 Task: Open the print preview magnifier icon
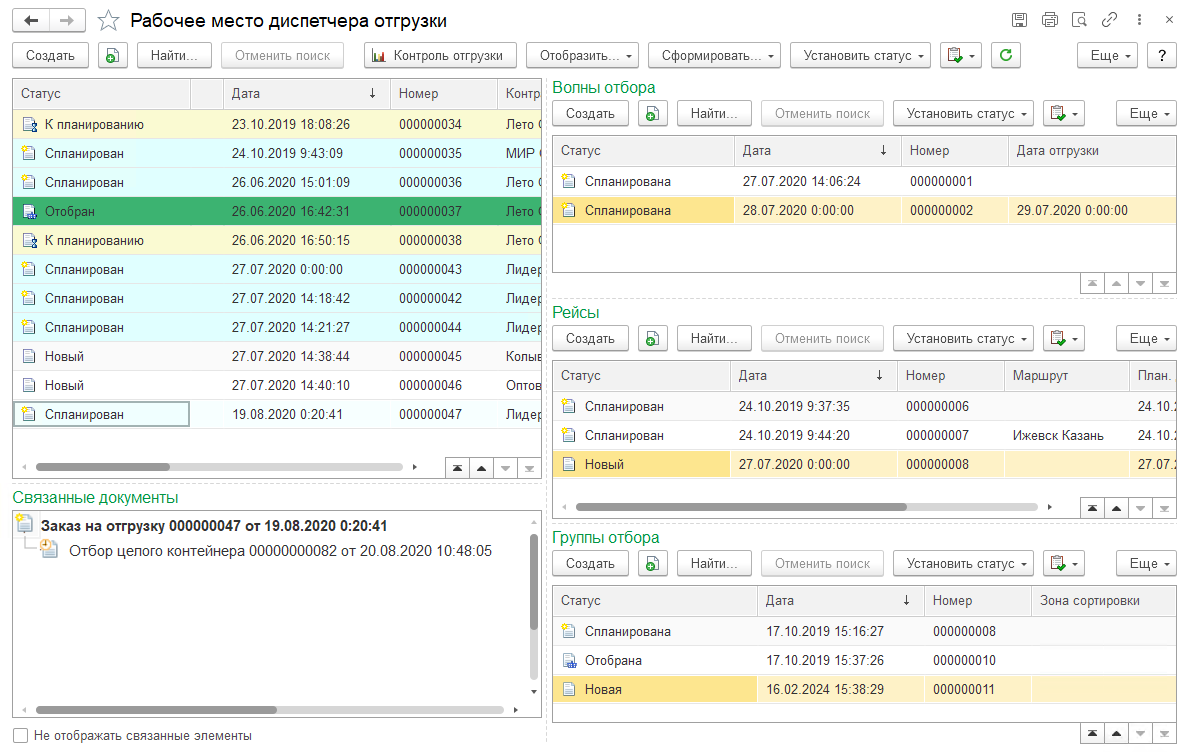click(x=1079, y=21)
